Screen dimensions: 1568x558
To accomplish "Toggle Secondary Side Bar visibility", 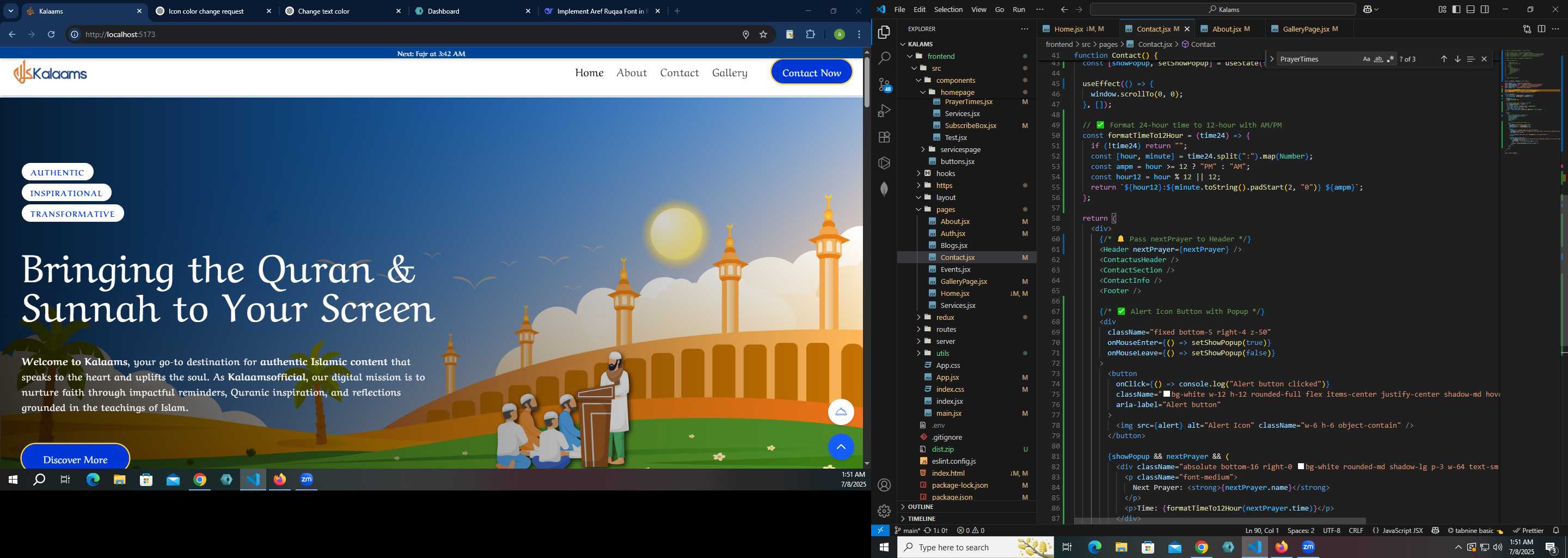I will tap(1485, 9).
